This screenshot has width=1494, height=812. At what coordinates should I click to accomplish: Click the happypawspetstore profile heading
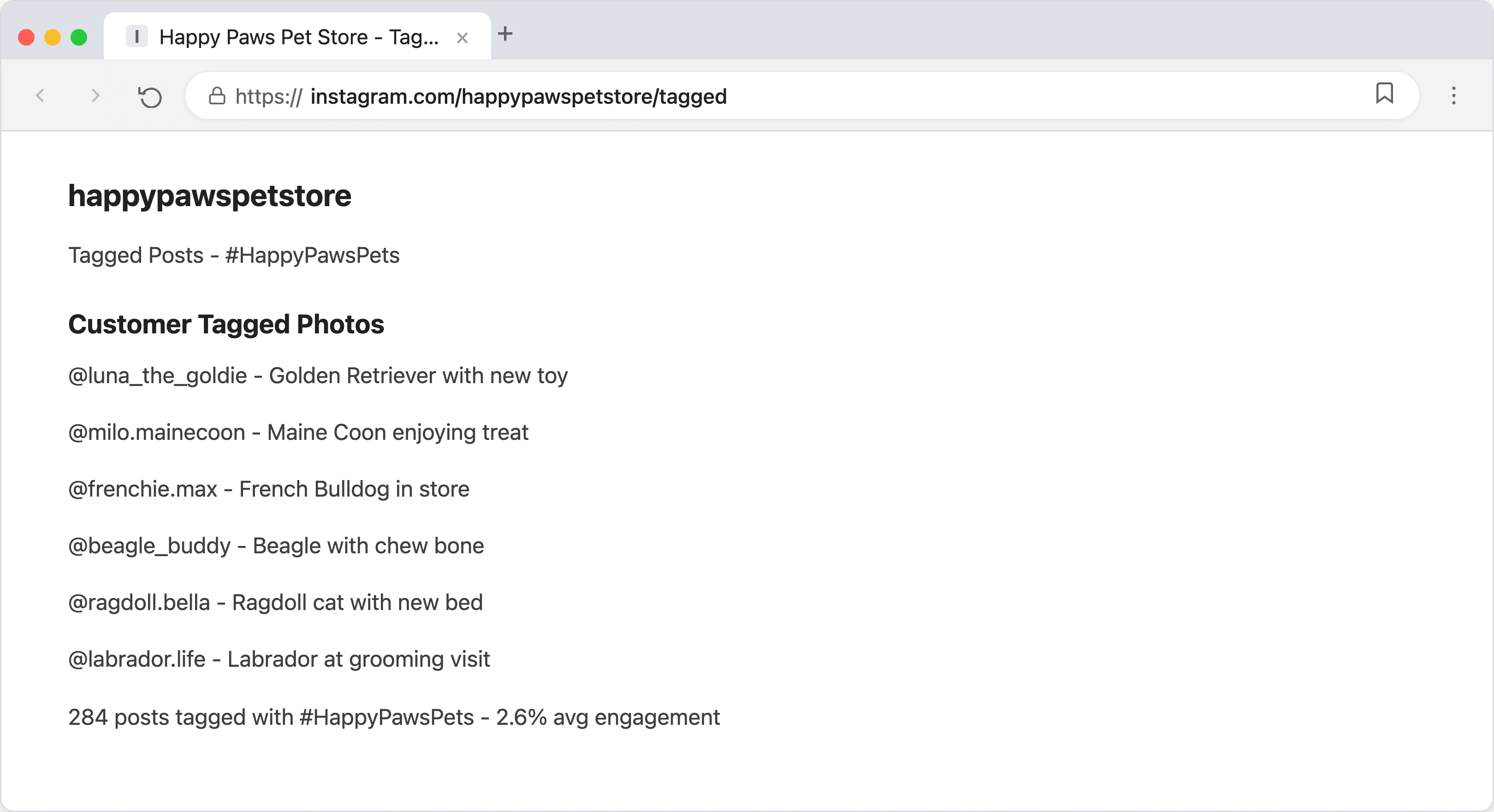(x=209, y=196)
